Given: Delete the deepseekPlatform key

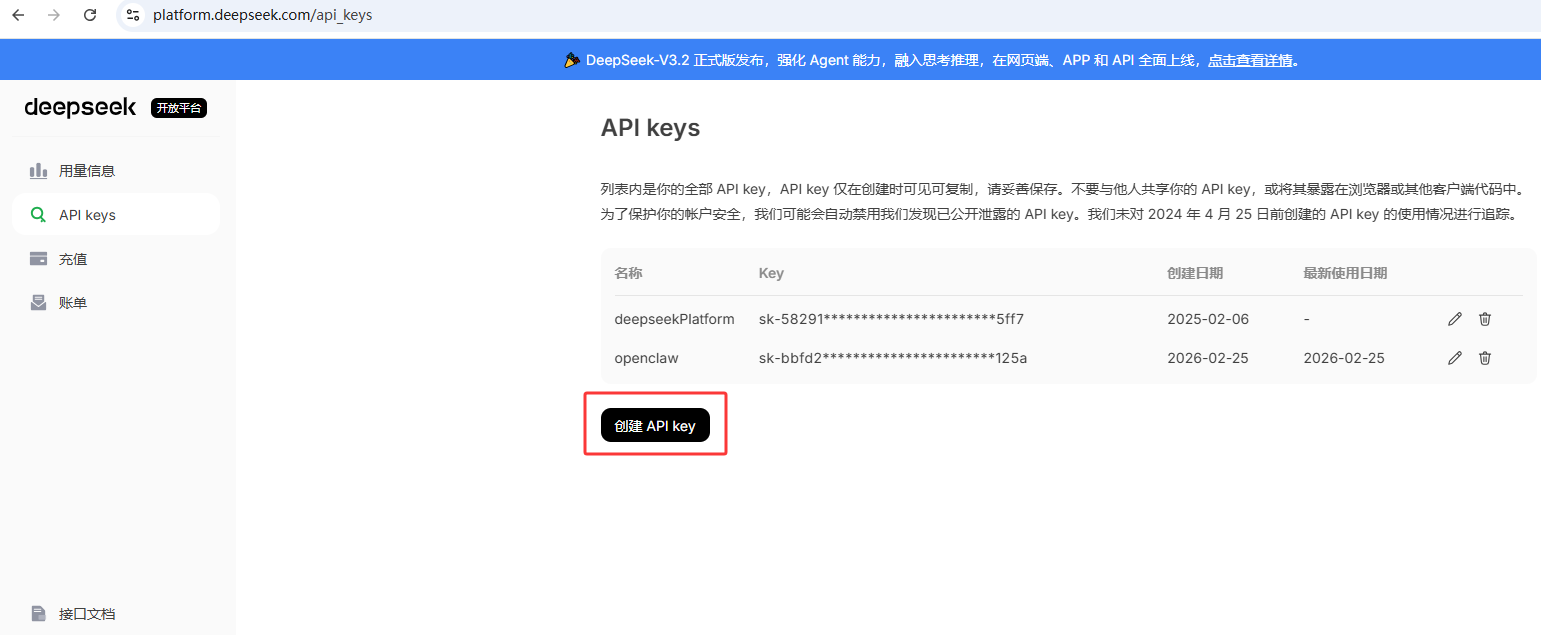Looking at the screenshot, I should (x=1485, y=319).
